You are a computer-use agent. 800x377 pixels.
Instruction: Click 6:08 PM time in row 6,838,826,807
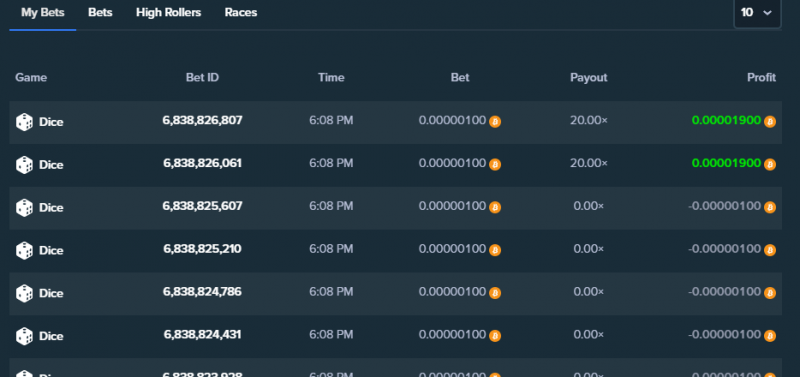pyautogui.click(x=331, y=120)
